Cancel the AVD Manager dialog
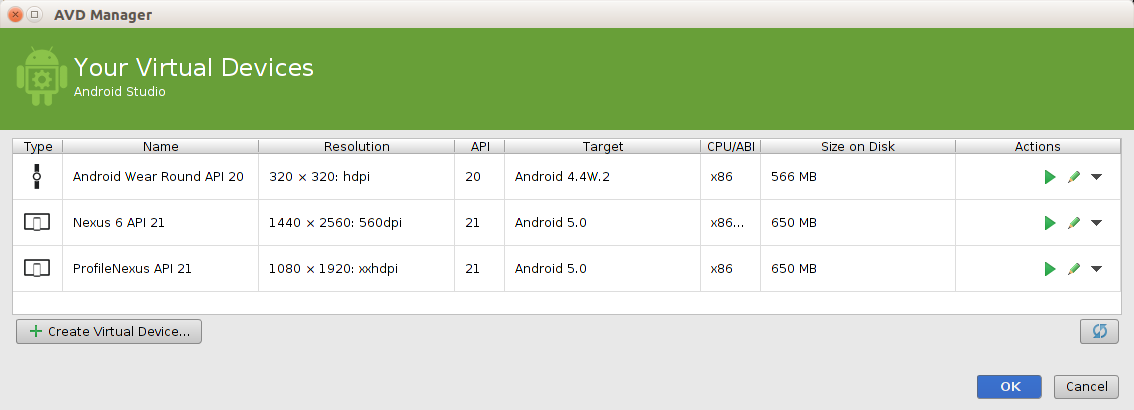Screen dimensions: 1134x410 (1086, 387)
